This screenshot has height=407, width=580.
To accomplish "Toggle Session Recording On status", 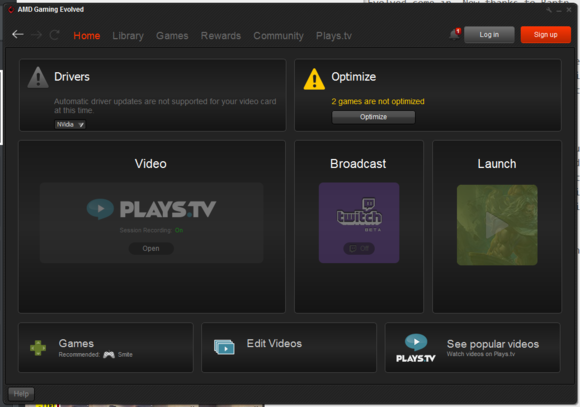I will [179, 230].
